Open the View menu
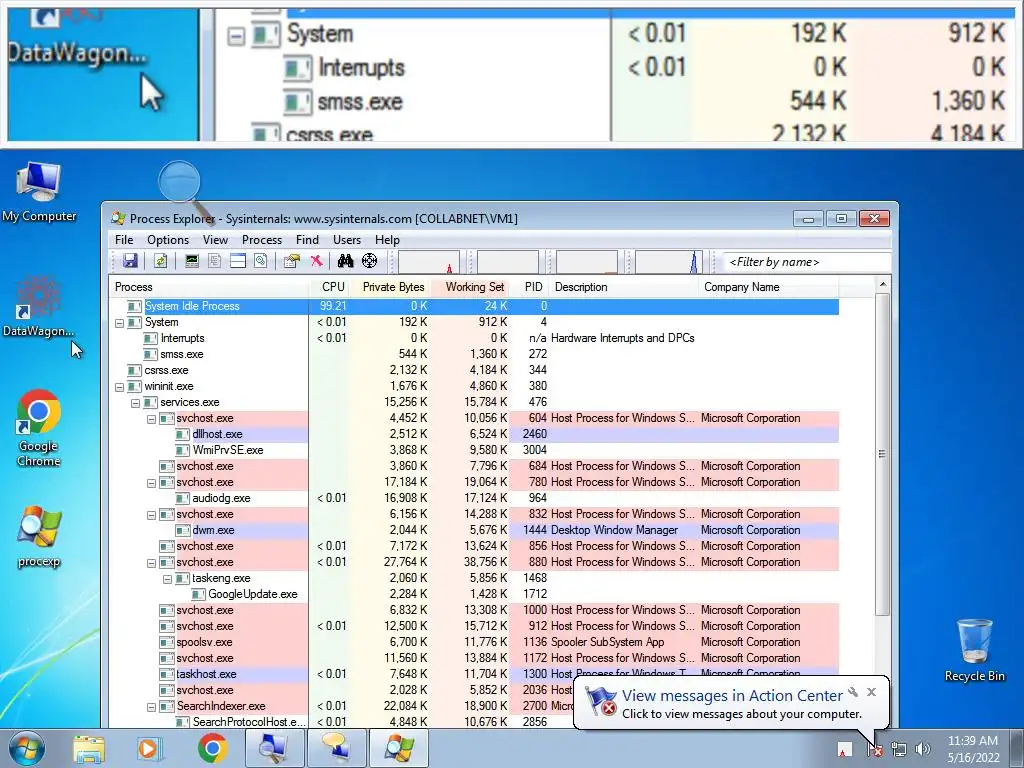The image size is (1024, 768). point(215,240)
